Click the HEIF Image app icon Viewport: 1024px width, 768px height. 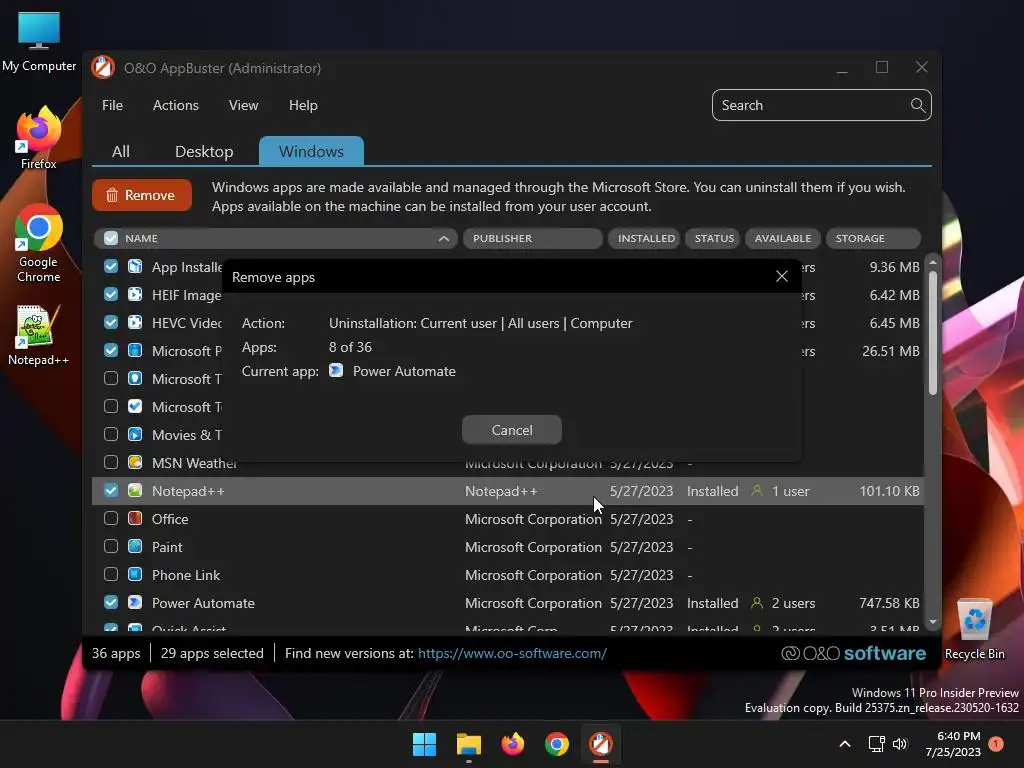(135, 295)
